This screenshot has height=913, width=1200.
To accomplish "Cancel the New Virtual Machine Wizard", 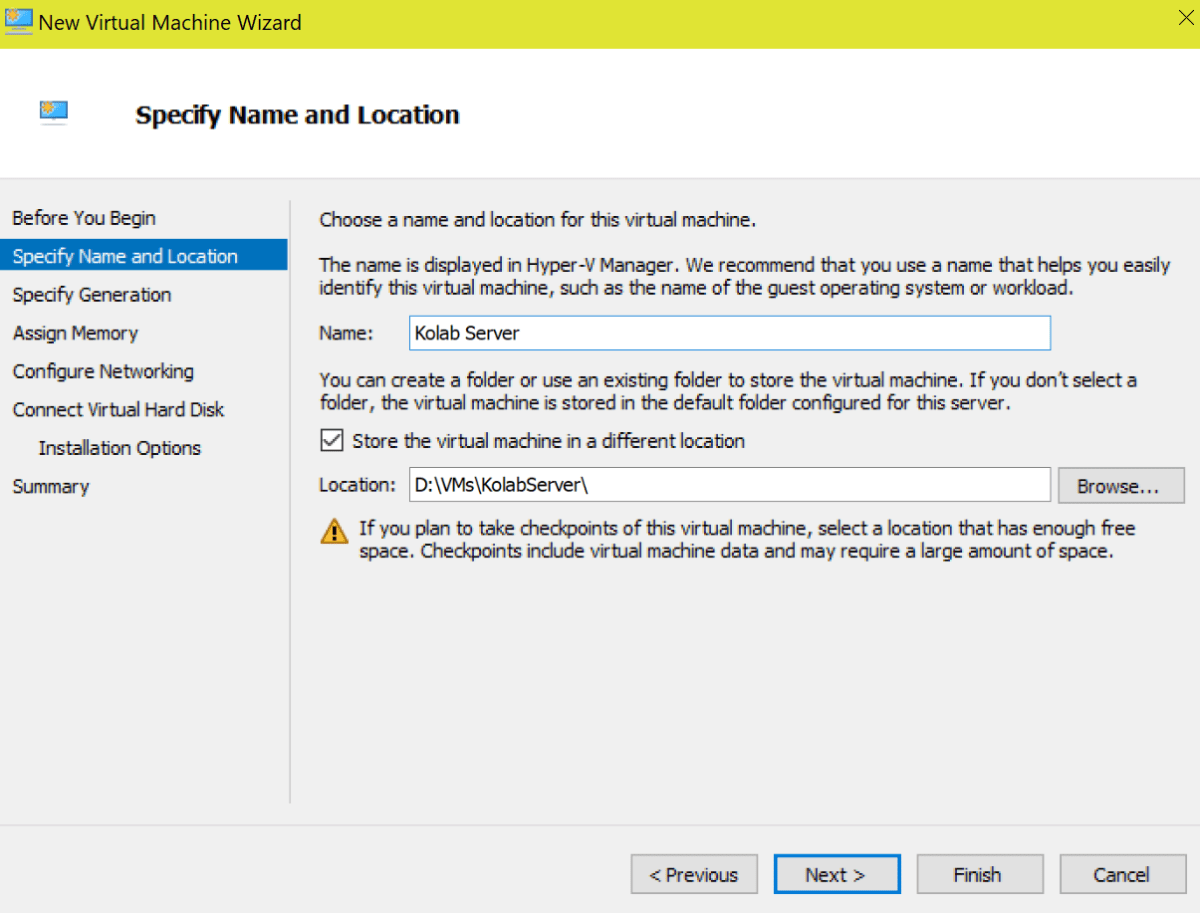I will click(x=1122, y=873).
